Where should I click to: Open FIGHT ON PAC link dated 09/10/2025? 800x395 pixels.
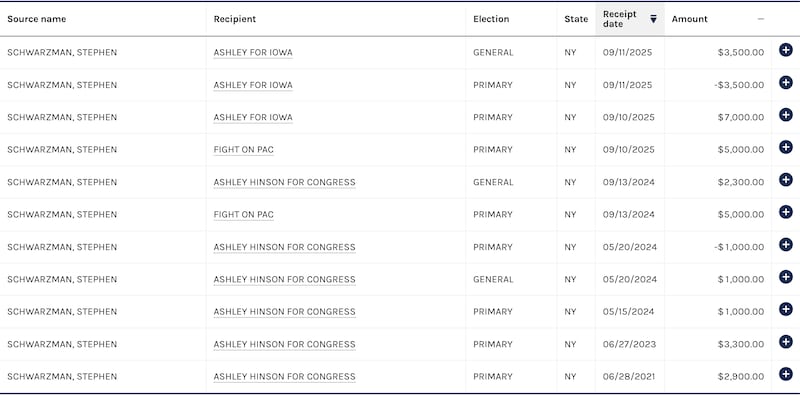[x=243, y=150]
